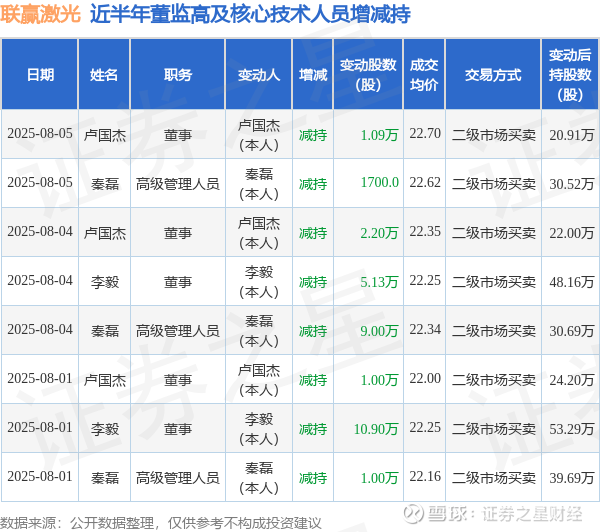Select the 姓名 column header
The image size is (600, 532).
pos(104,75)
